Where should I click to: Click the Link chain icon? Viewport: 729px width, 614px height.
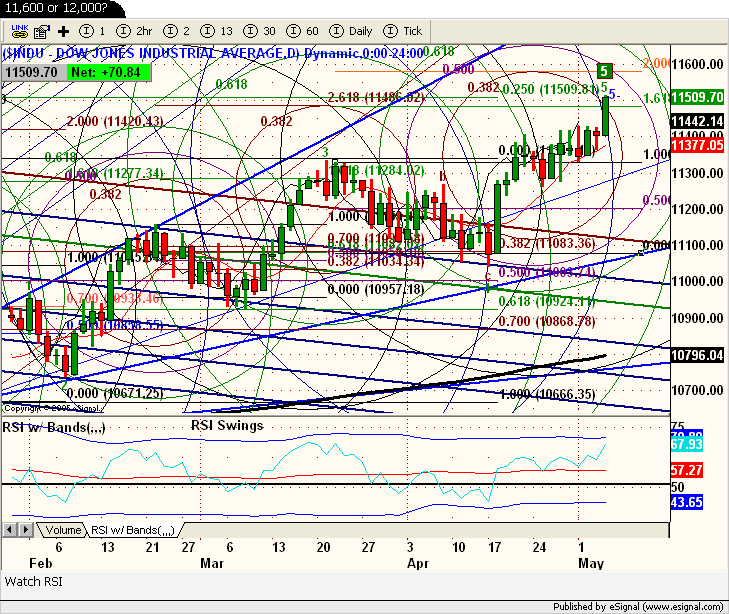tap(19, 31)
